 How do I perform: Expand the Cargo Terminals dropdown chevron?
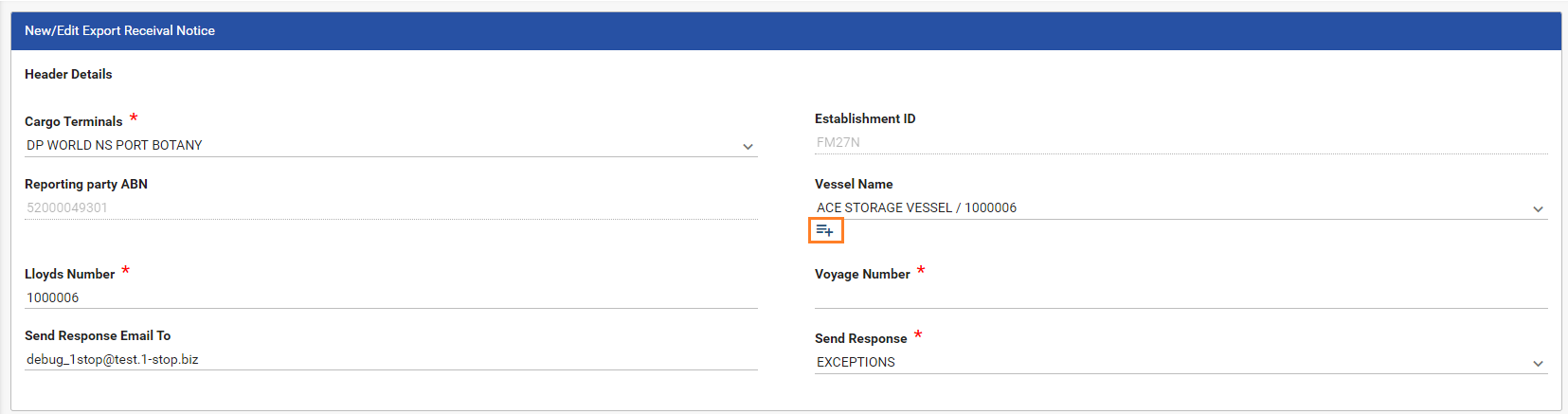click(x=748, y=147)
